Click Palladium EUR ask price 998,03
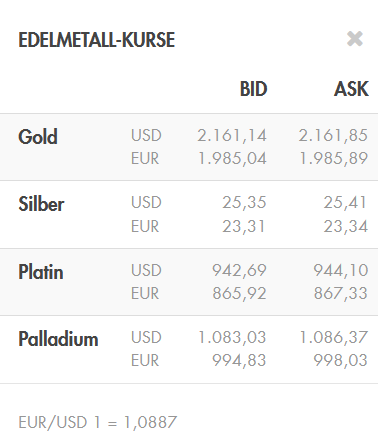This screenshot has width=378, height=436. pos(341,361)
